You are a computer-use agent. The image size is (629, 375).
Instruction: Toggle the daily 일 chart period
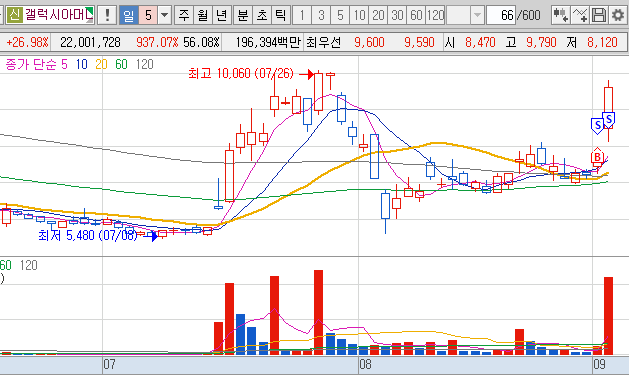[129, 15]
